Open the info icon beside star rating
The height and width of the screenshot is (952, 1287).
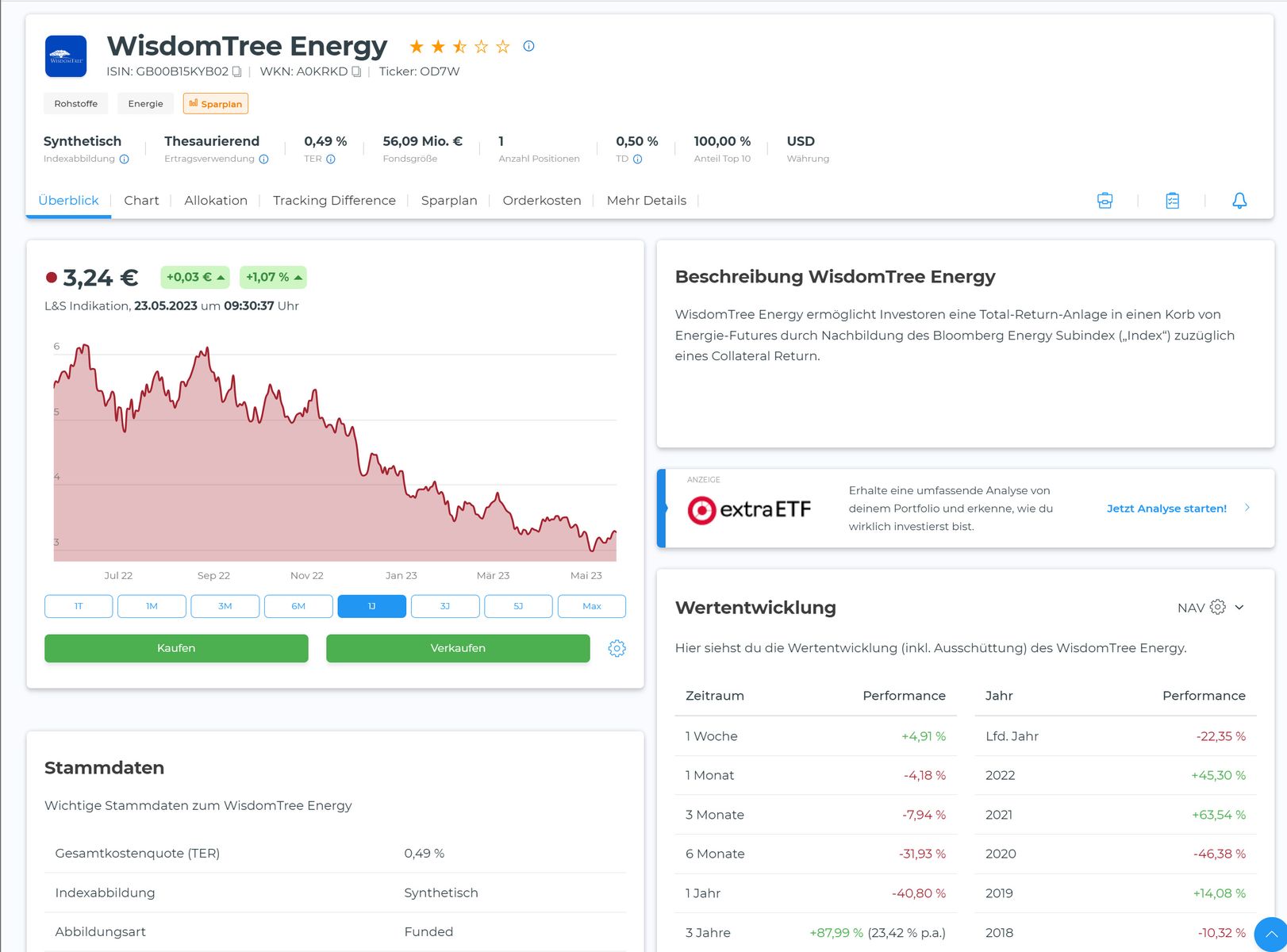coord(528,46)
